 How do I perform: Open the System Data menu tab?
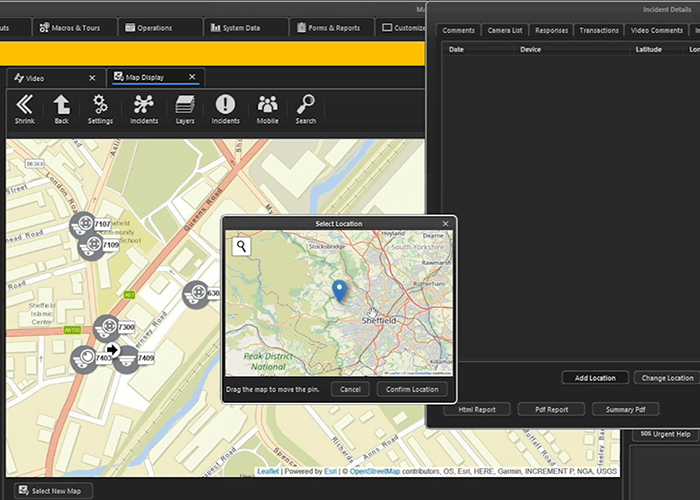tap(246, 28)
